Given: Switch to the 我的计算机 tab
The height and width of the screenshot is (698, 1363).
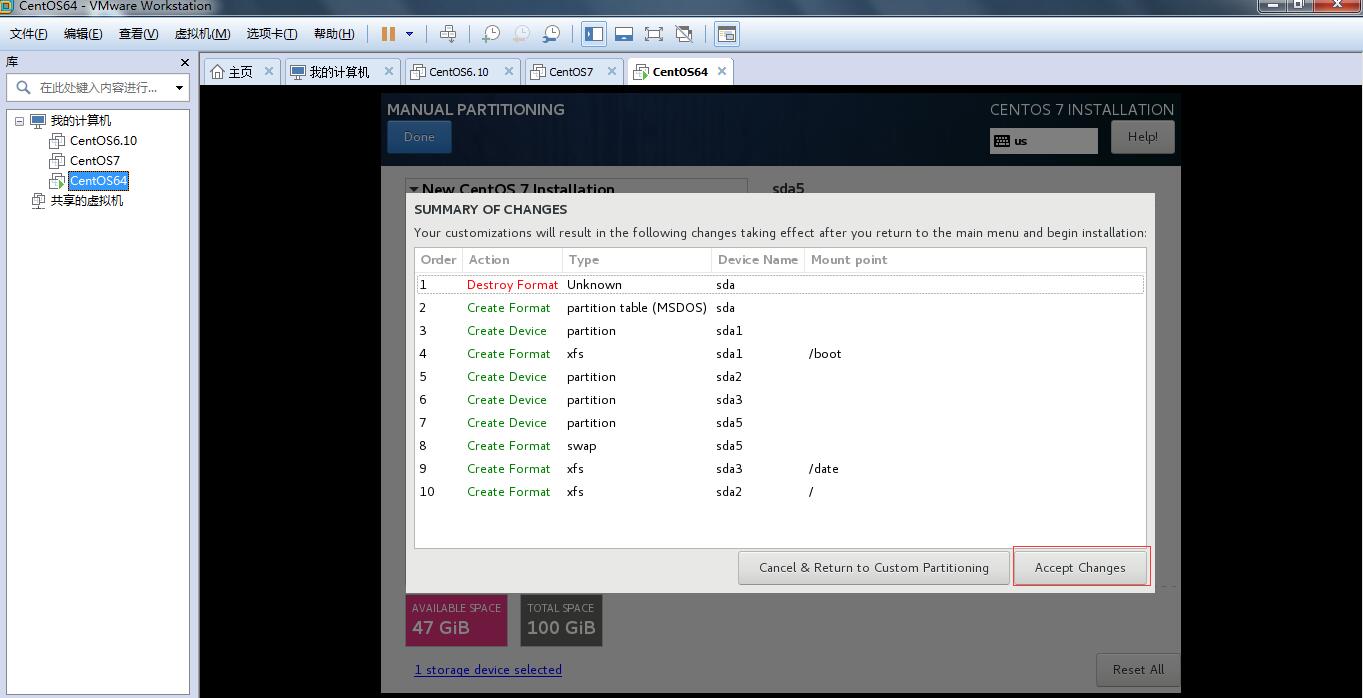Looking at the screenshot, I should [x=339, y=72].
